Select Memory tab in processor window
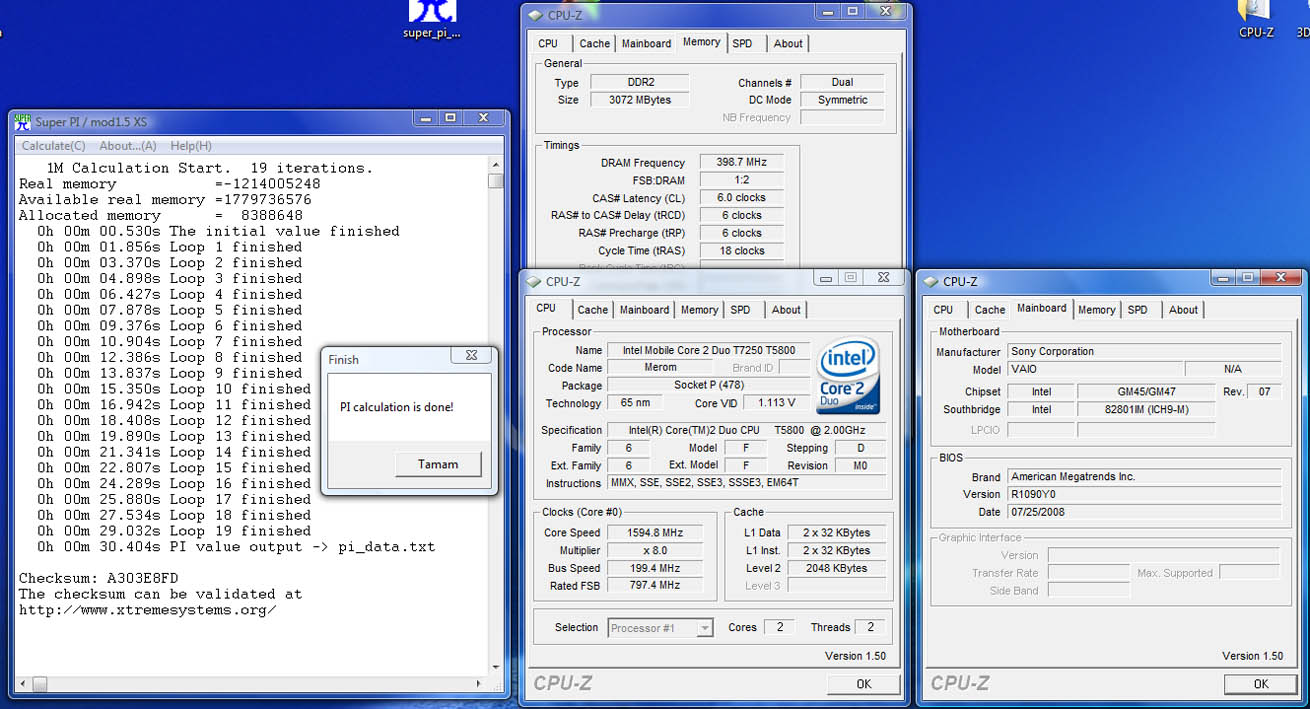1310x709 pixels. pyautogui.click(x=699, y=310)
